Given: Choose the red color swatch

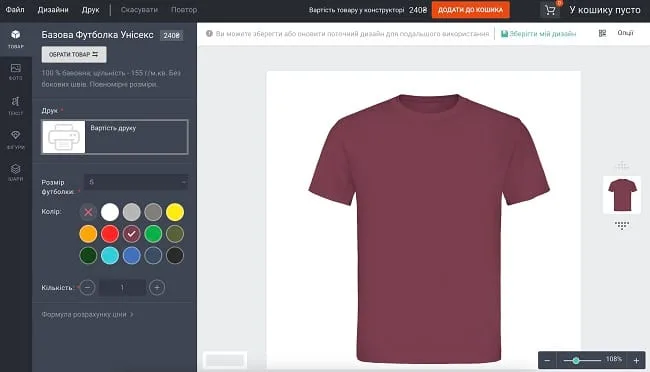Looking at the screenshot, I should [110, 234].
